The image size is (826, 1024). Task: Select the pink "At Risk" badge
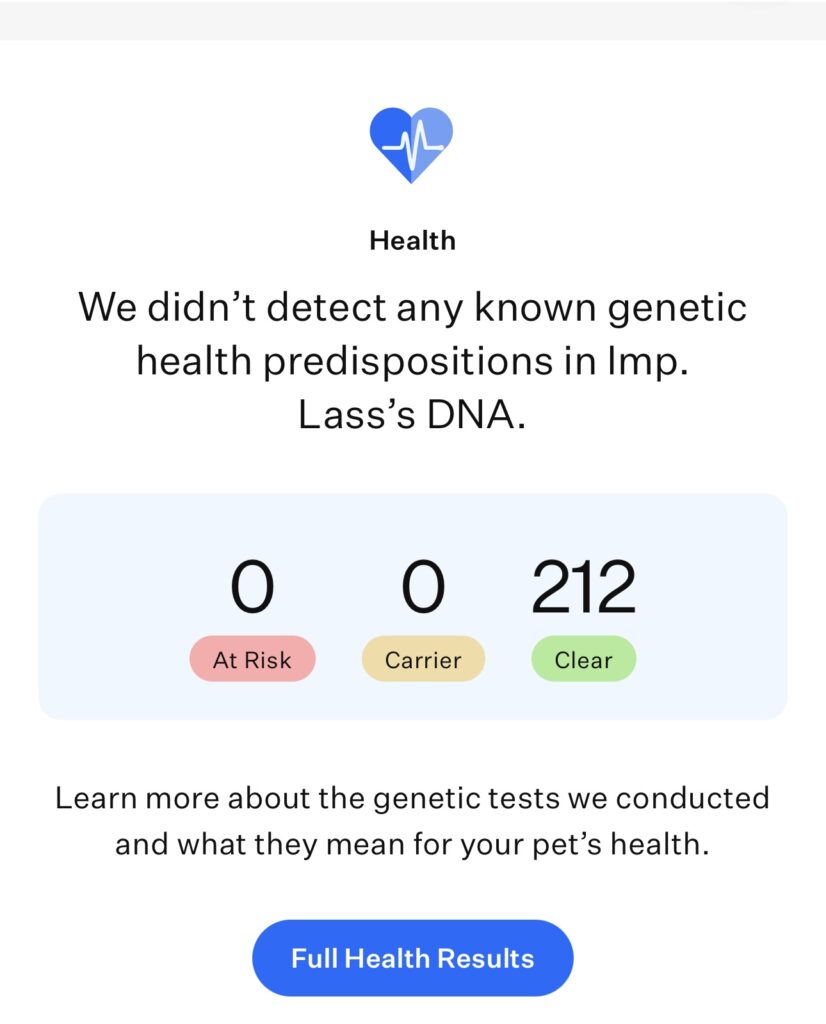click(252, 660)
